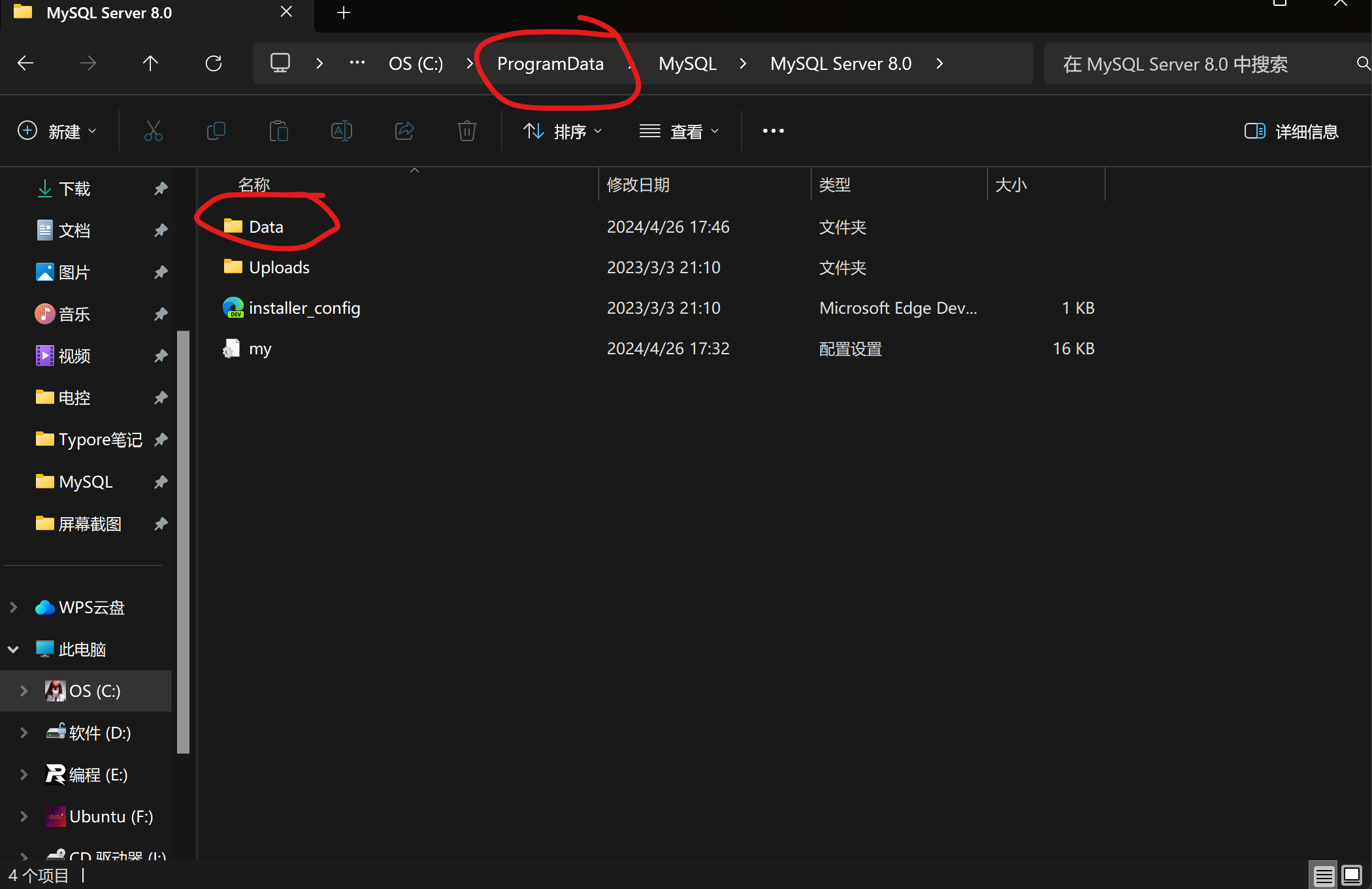Refresh the current folder view
Viewport: 1372px width, 889px height.
pos(214,63)
